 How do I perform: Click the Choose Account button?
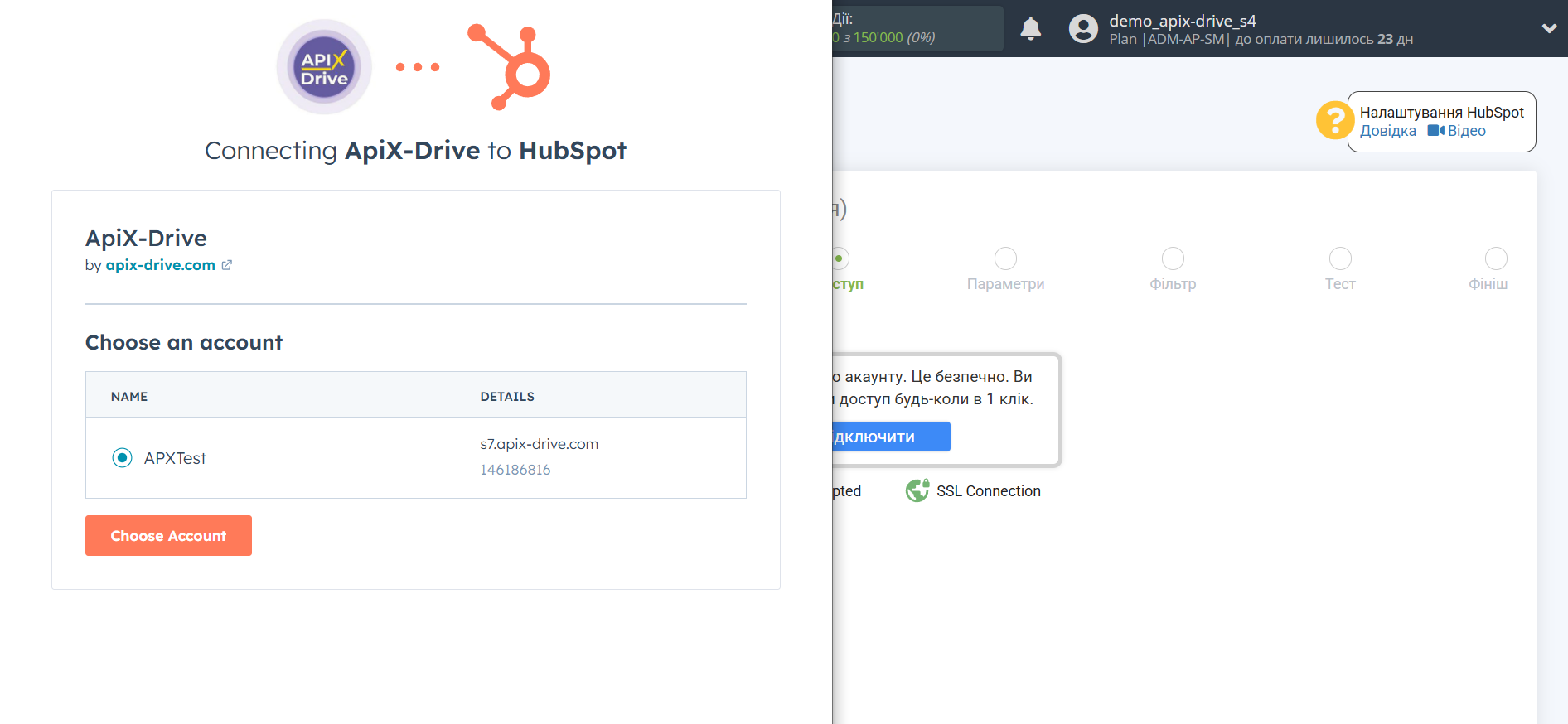(168, 535)
